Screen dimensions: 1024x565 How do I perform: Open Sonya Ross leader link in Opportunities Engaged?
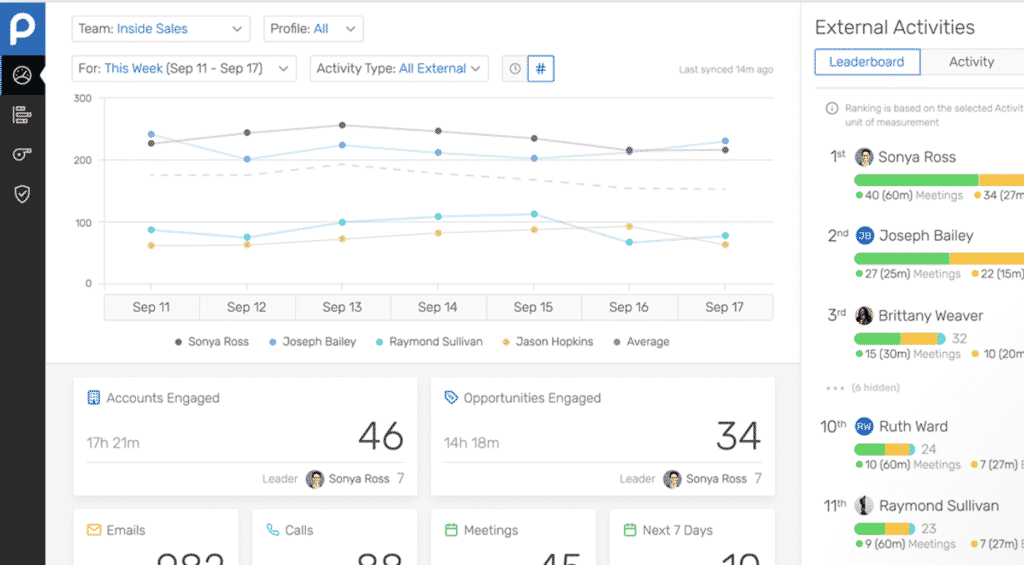(x=716, y=479)
